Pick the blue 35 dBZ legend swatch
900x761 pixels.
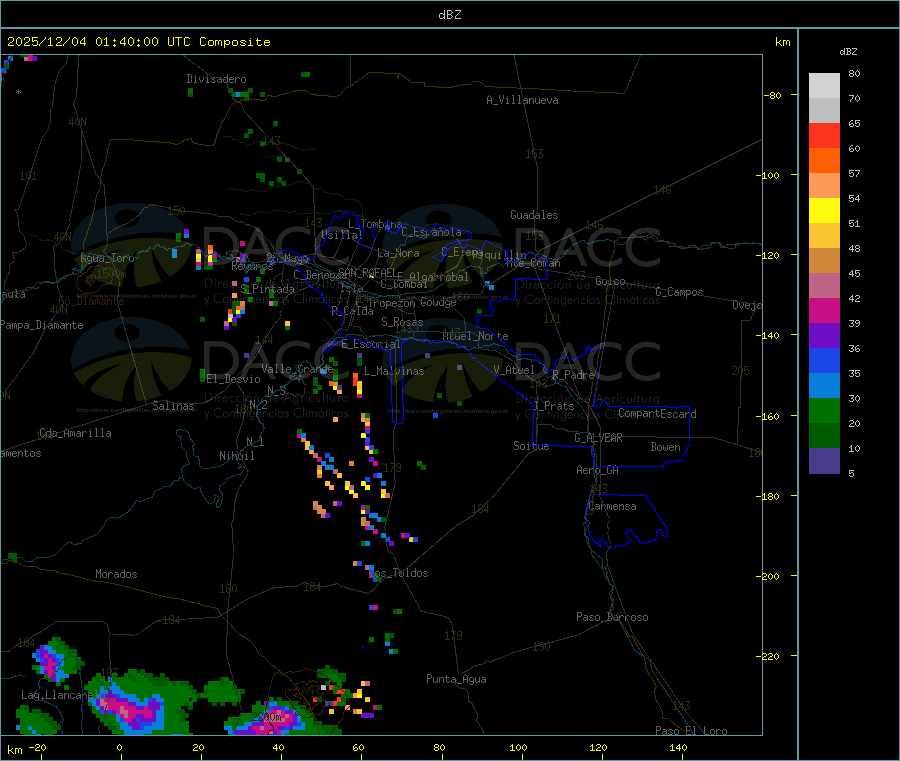click(x=824, y=360)
